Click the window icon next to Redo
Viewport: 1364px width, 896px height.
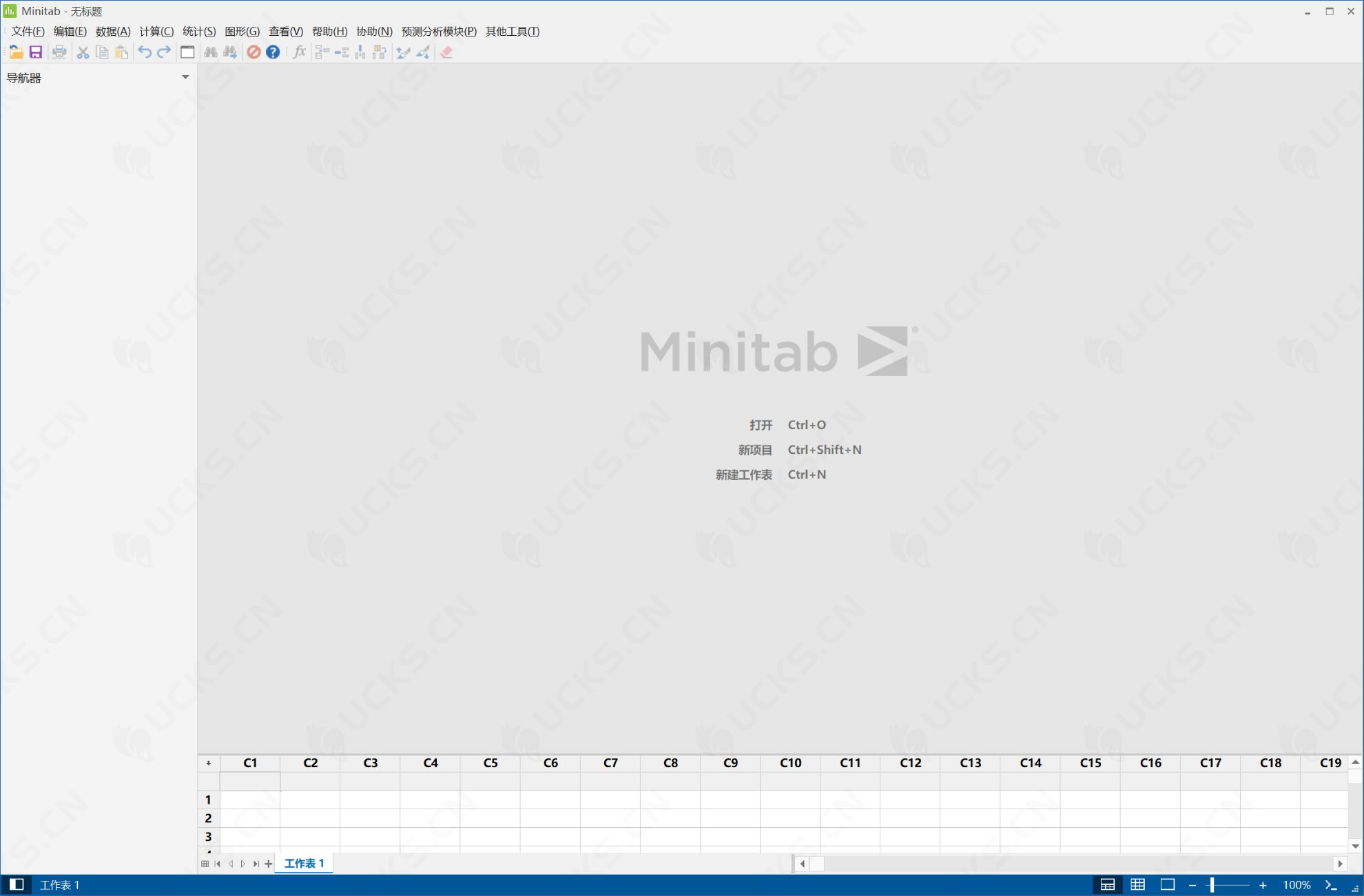187,52
